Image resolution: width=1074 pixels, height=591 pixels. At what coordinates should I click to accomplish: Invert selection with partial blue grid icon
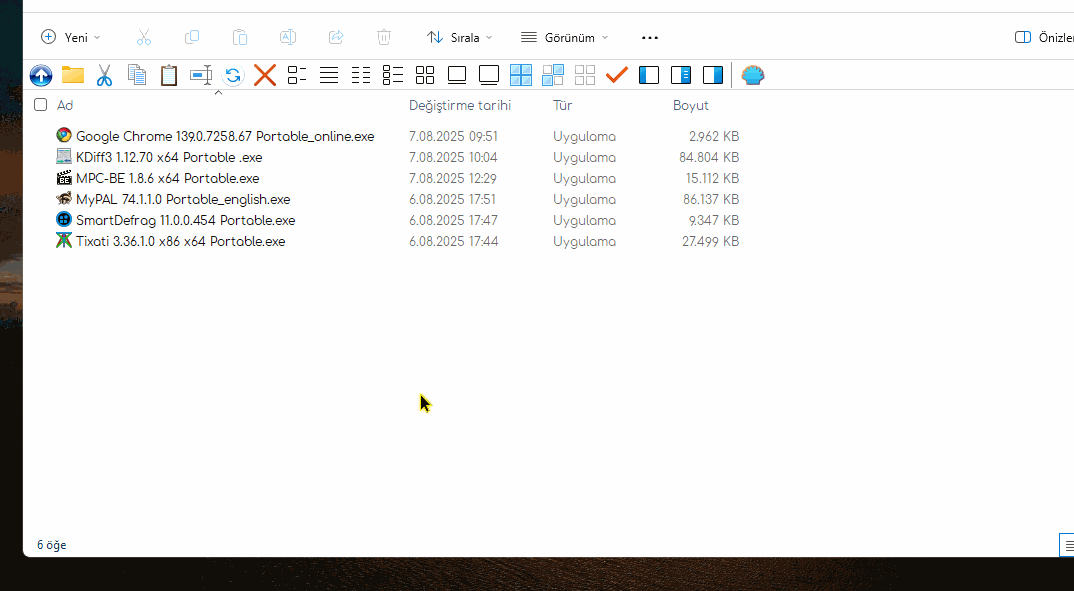click(x=553, y=75)
